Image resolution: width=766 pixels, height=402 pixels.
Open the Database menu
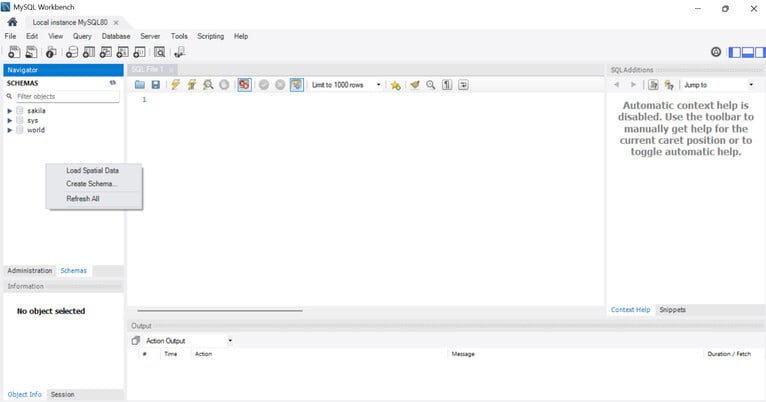coord(116,36)
